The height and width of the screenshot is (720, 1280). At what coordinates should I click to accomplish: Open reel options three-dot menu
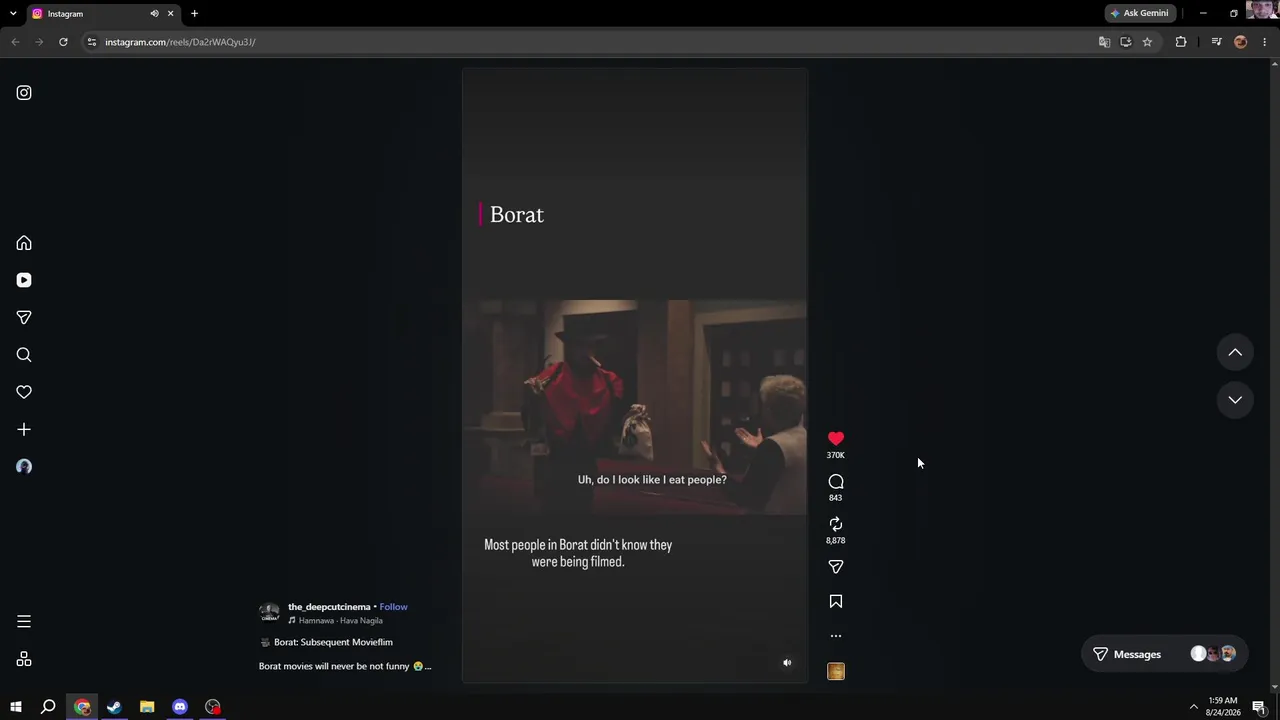[836, 636]
